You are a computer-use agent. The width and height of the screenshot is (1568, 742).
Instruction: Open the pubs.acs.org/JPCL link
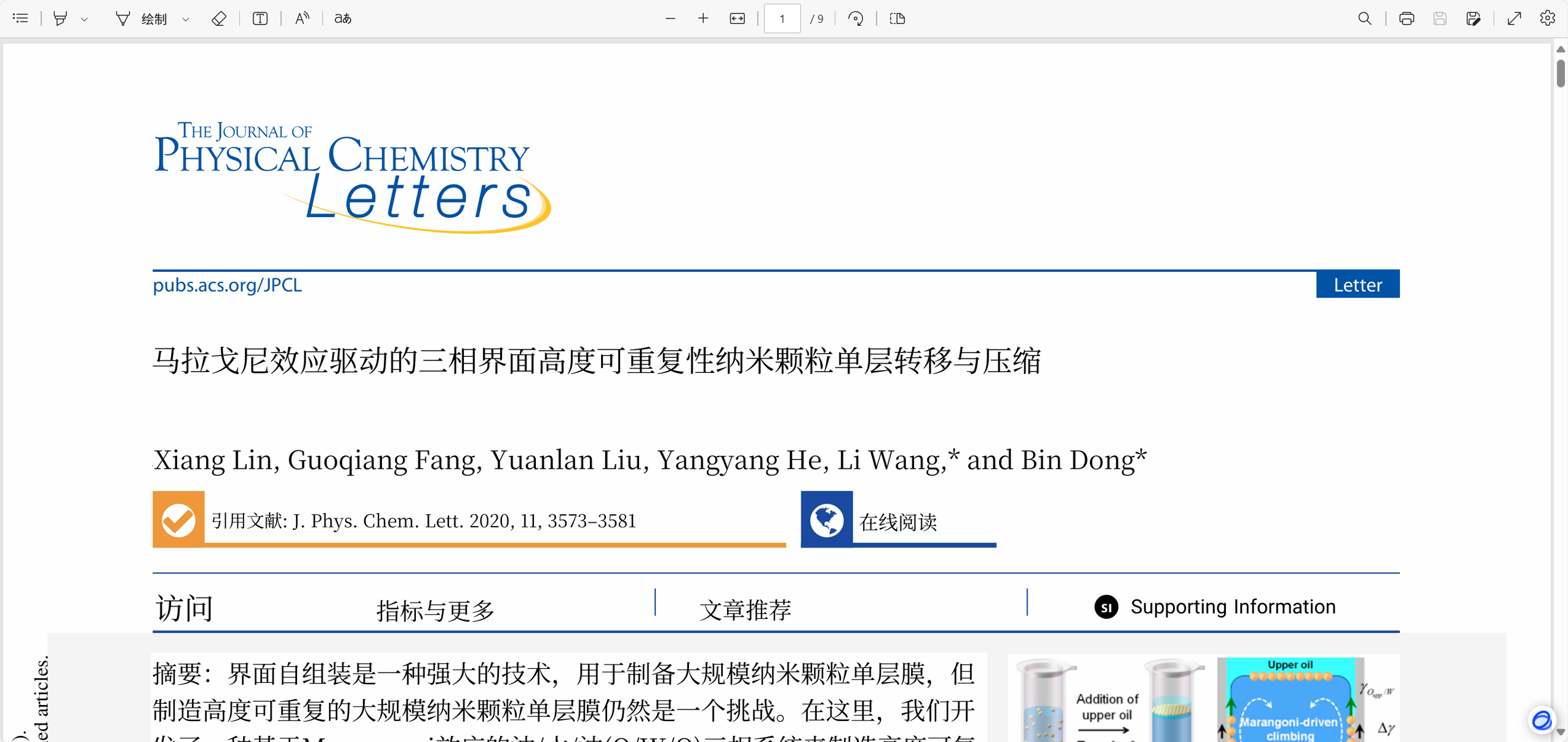(x=227, y=285)
